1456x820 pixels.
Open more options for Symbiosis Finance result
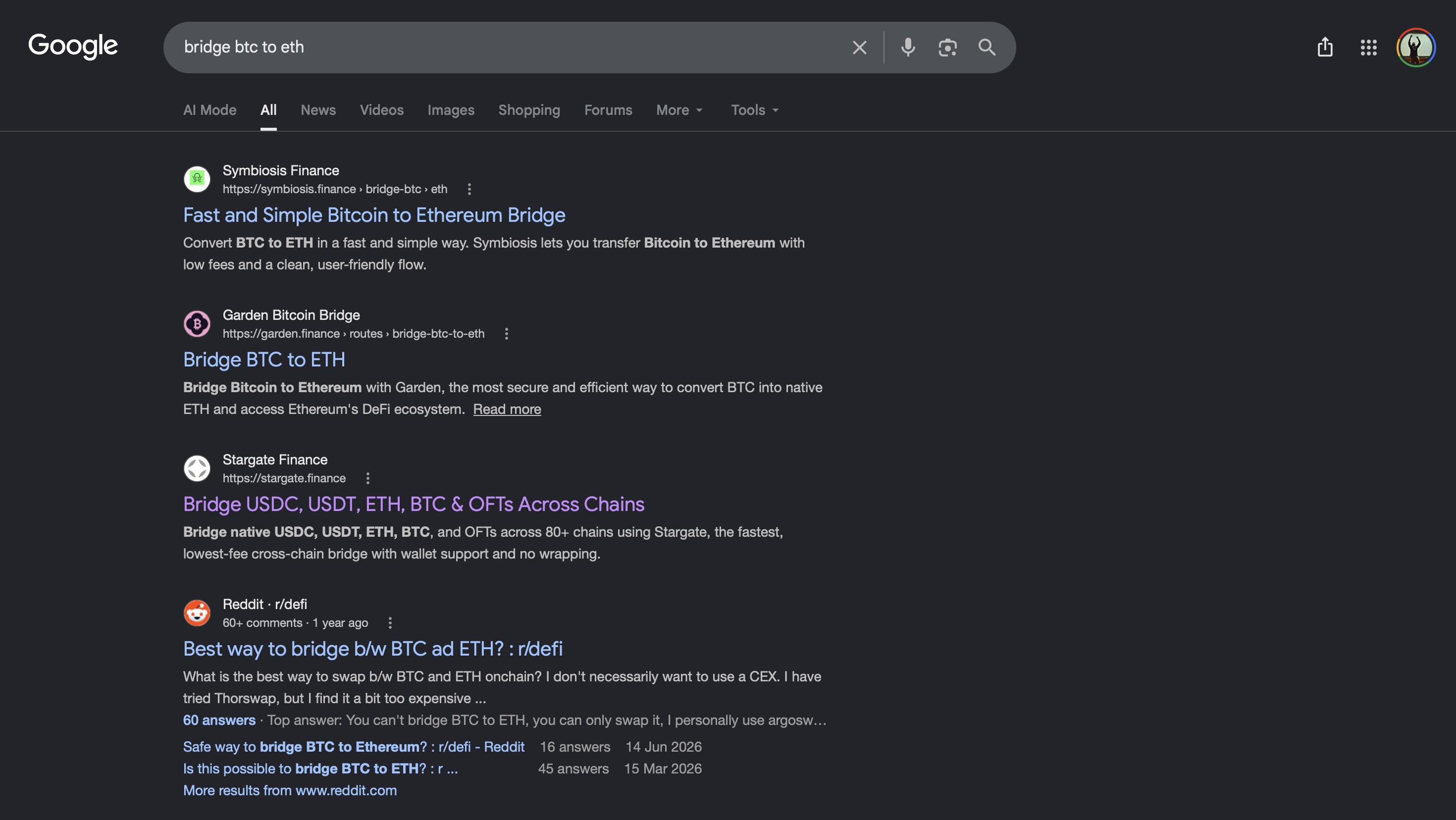[x=469, y=189]
